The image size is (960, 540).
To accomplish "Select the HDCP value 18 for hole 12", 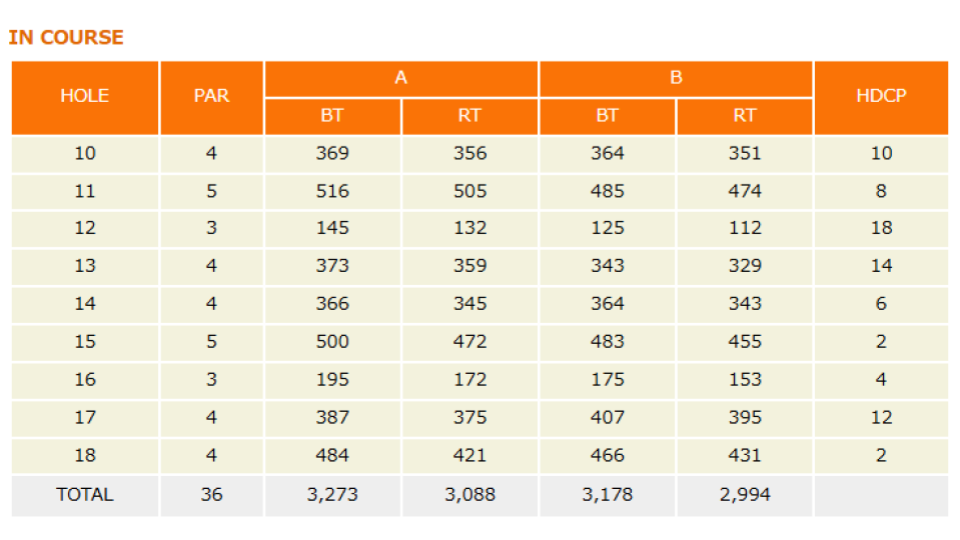I will point(881,228).
